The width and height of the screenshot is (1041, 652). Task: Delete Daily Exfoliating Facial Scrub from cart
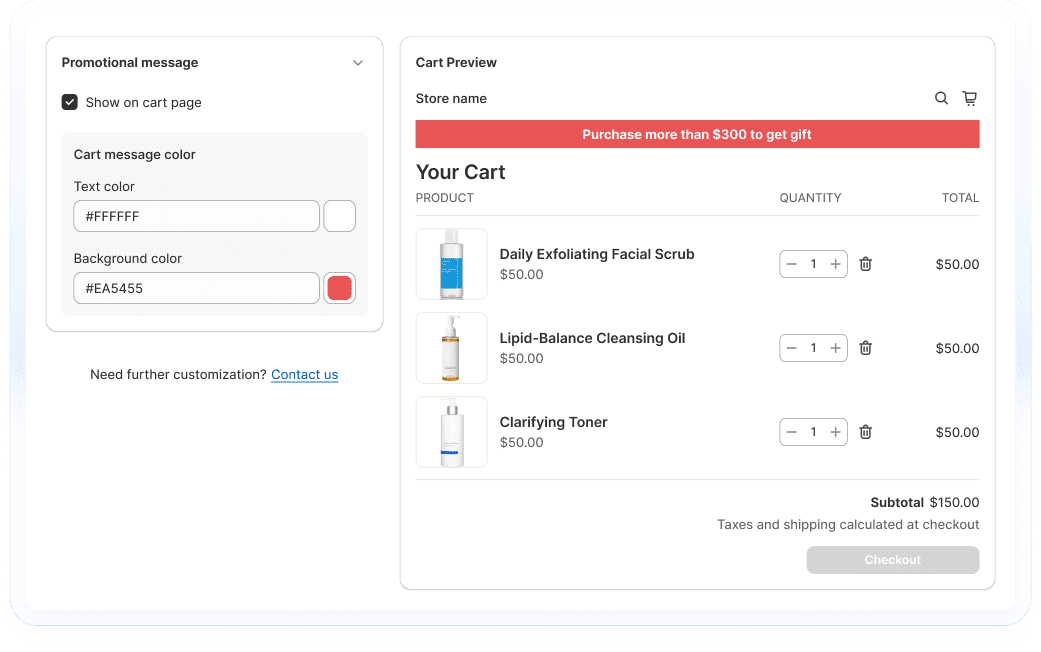[x=866, y=264]
